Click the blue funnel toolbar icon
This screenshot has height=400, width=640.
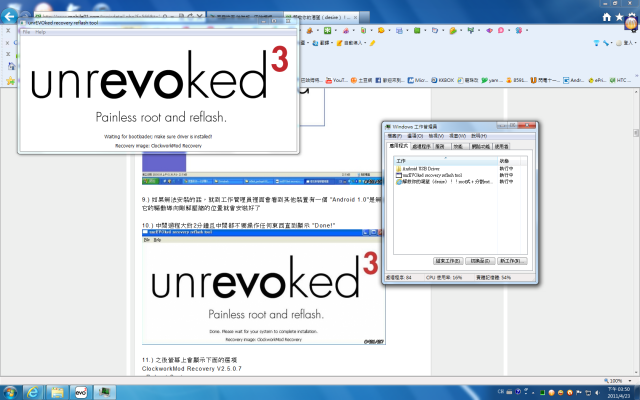[597, 43]
